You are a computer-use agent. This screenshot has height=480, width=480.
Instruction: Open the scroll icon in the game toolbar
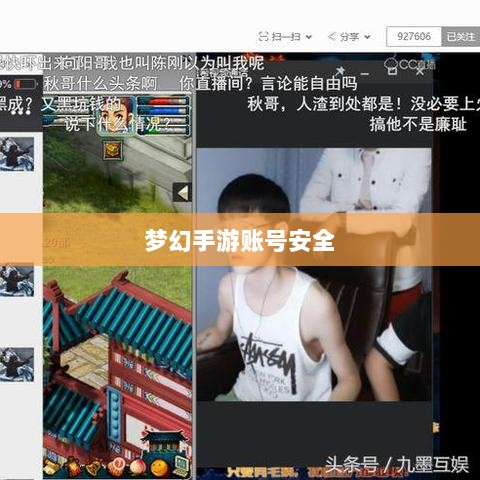[x=52, y=467]
